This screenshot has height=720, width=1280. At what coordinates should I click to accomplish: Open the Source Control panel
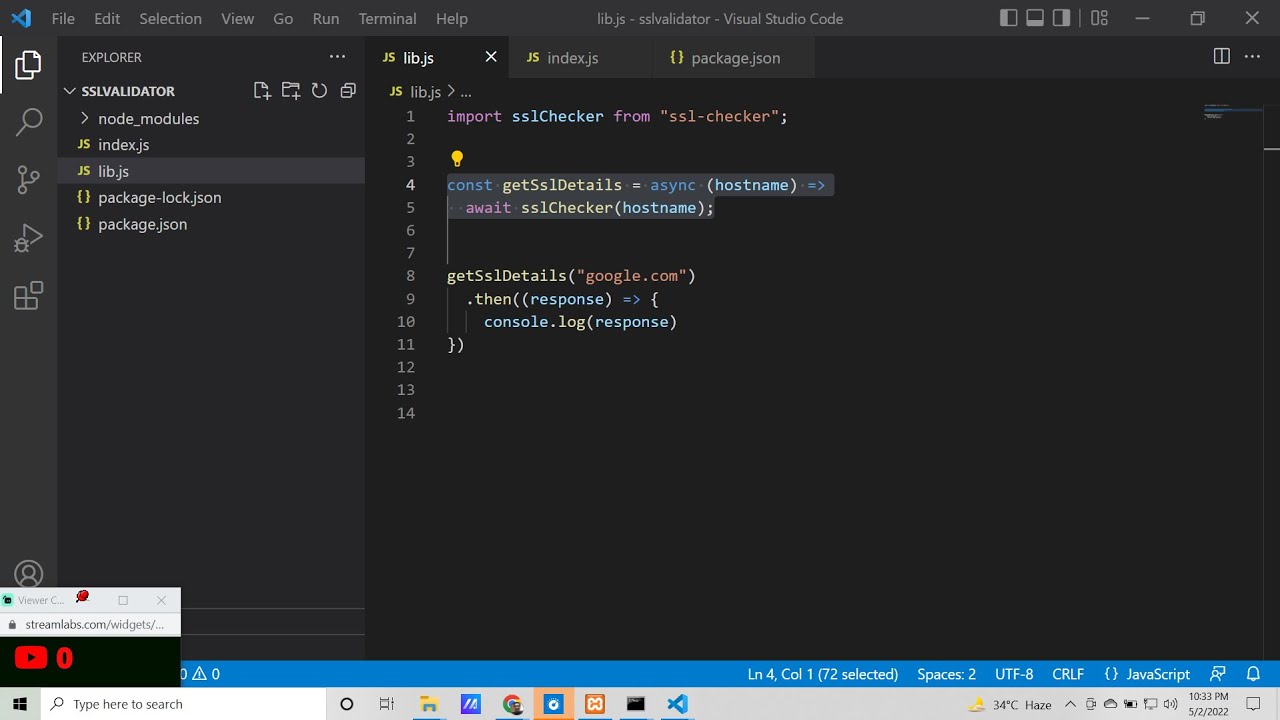coord(28,178)
